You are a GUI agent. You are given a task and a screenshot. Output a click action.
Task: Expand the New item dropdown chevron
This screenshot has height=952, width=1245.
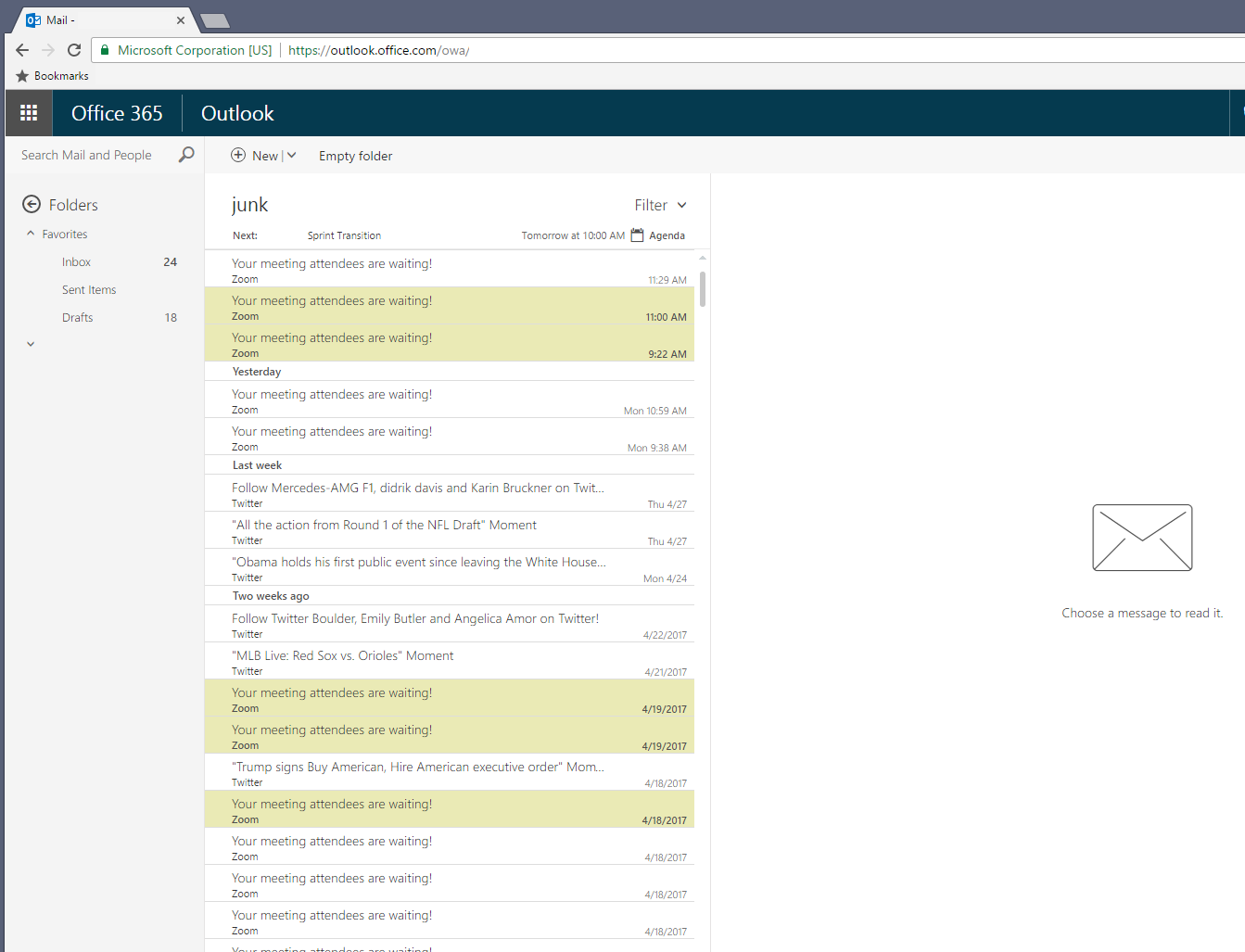click(289, 155)
